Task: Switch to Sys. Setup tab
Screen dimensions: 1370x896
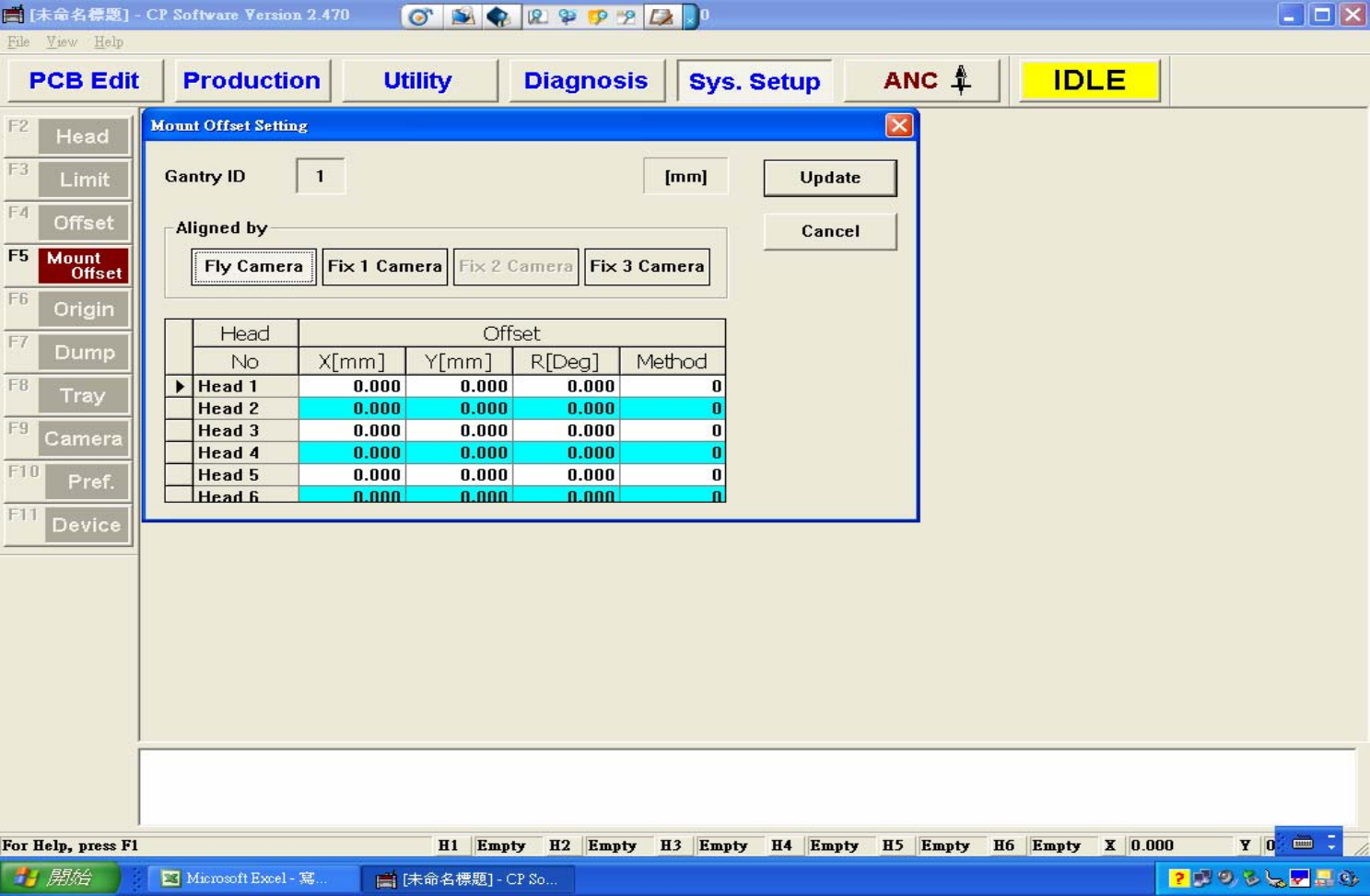Action: click(754, 80)
